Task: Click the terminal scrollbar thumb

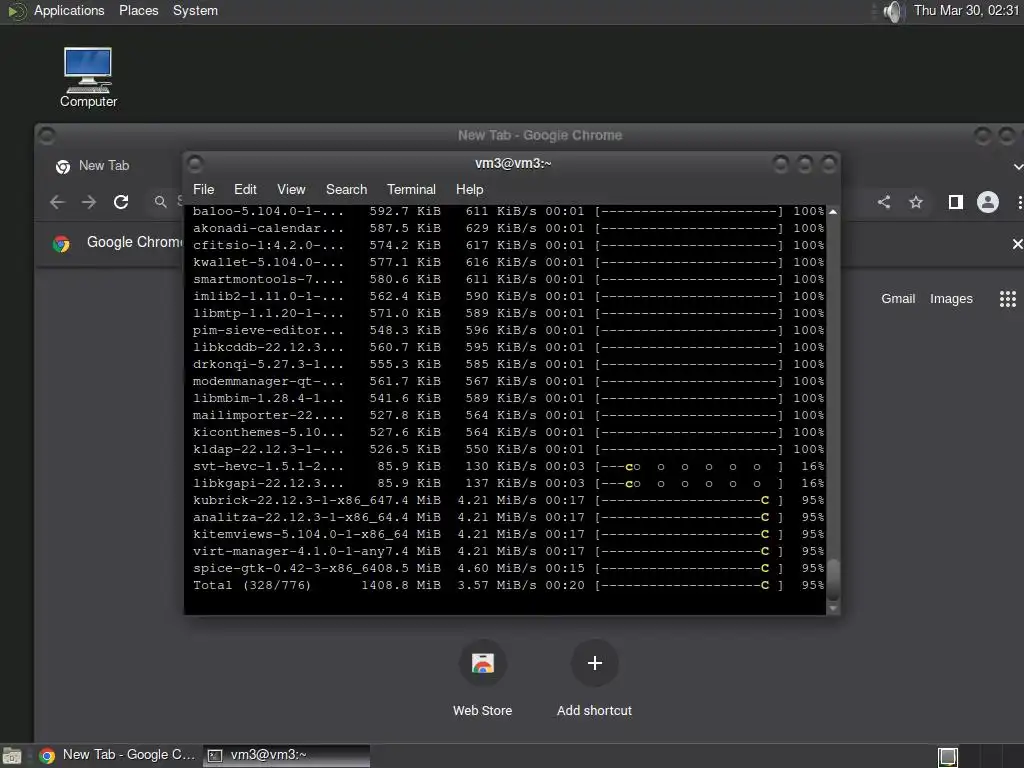Action: 833,580
